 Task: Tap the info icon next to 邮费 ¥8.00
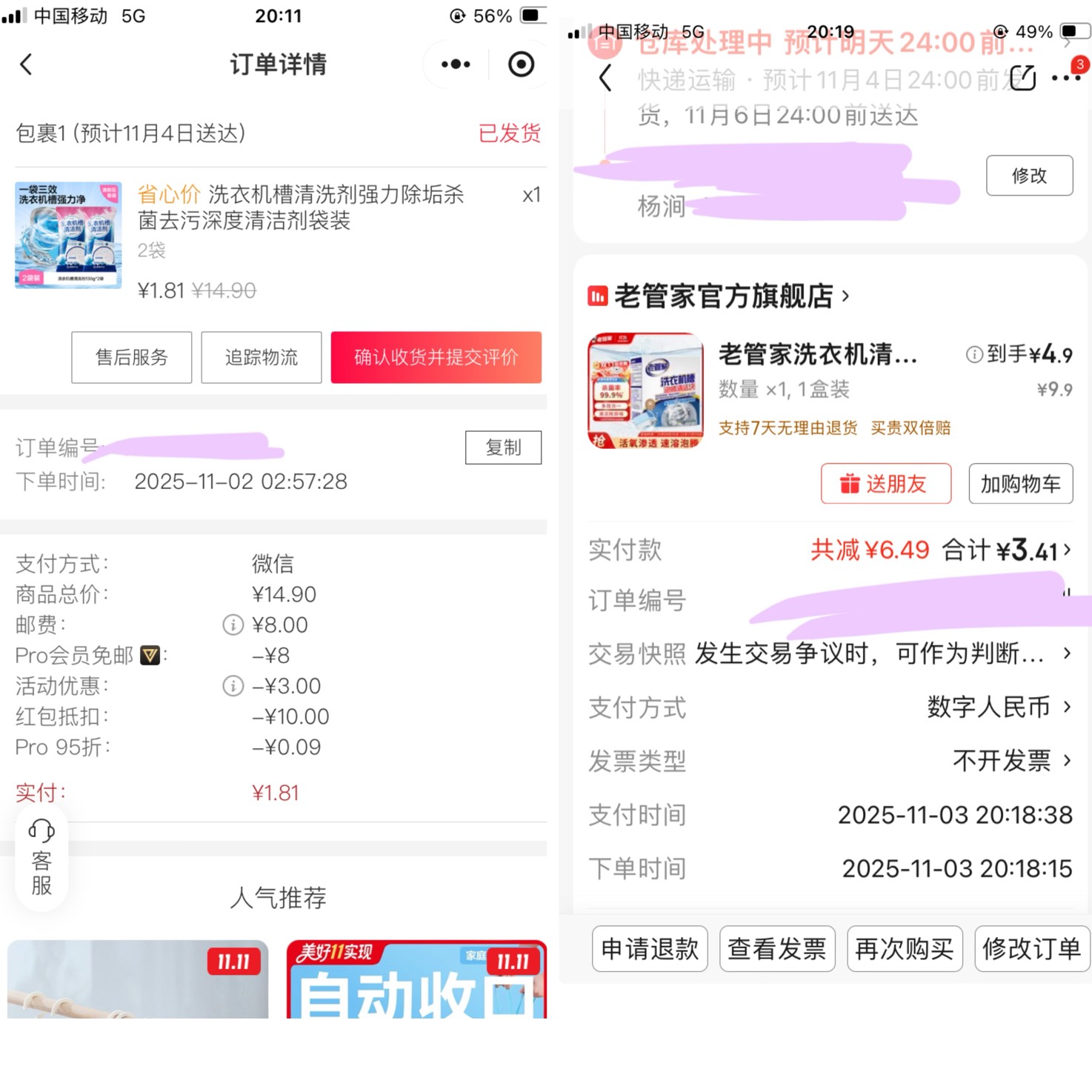tap(232, 625)
